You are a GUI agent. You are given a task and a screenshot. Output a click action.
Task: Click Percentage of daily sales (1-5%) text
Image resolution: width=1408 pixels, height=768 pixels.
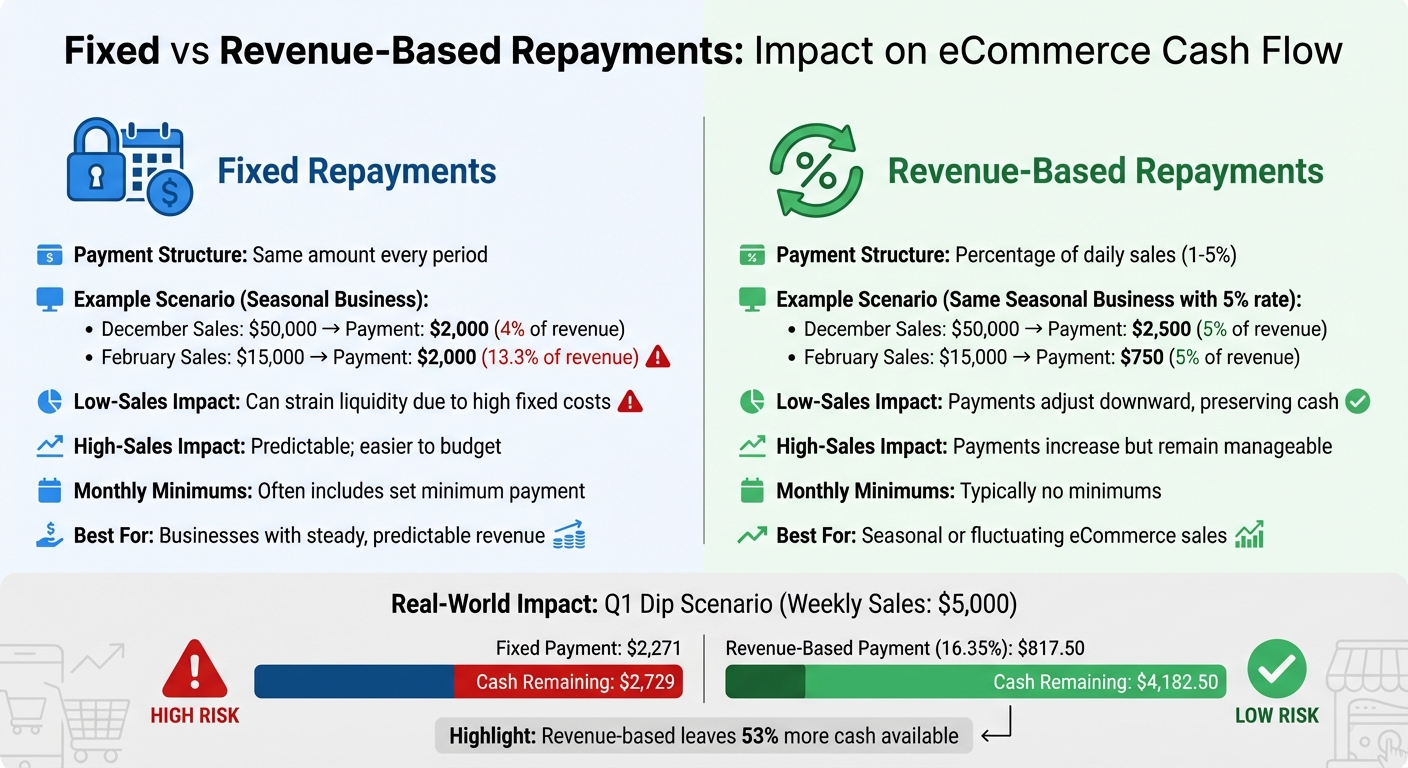click(x=1096, y=255)
